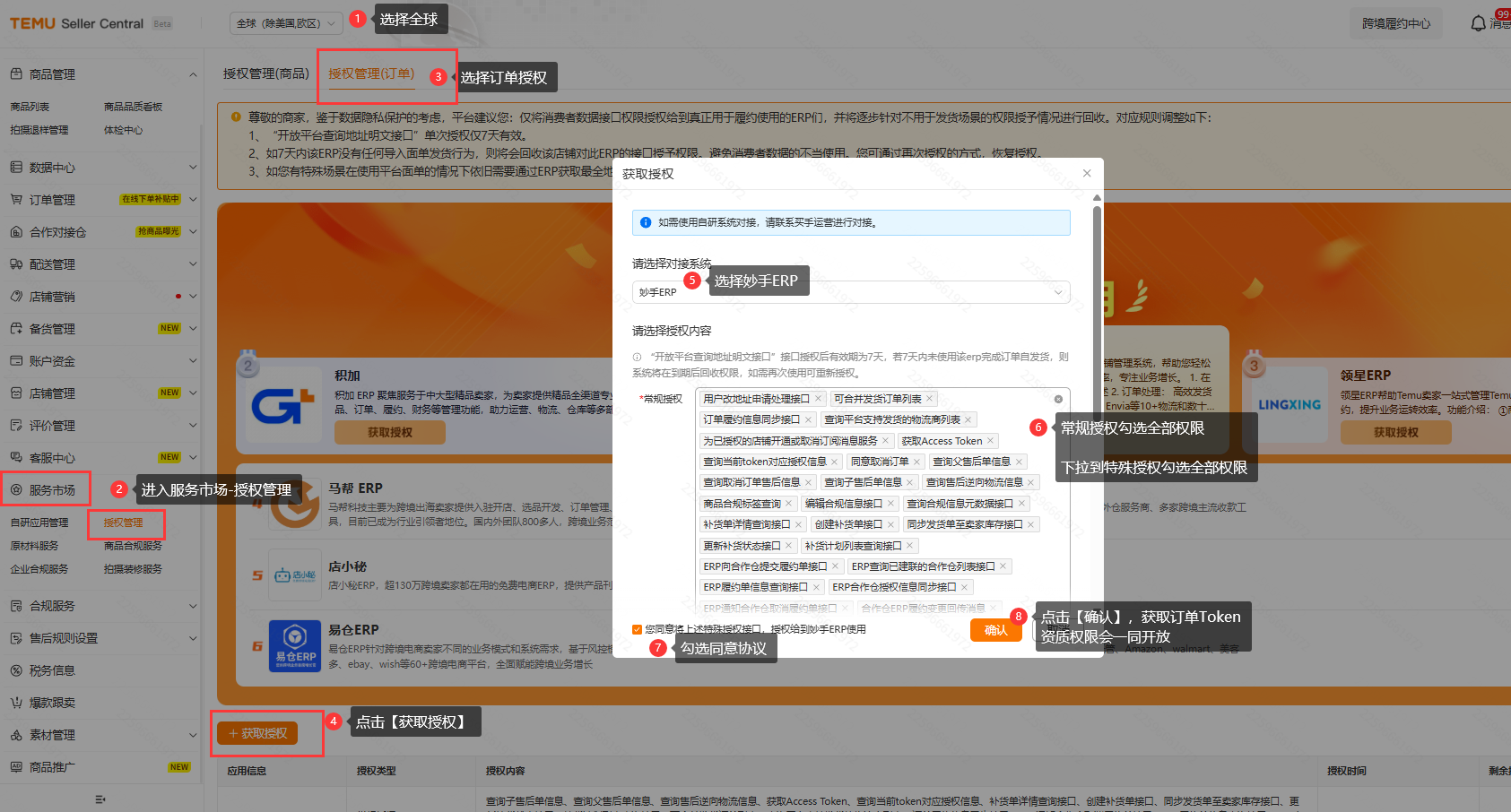Remove the 用户改地址申请处理接口 tag
1511x812 pixels.
(x=818, y=399)
